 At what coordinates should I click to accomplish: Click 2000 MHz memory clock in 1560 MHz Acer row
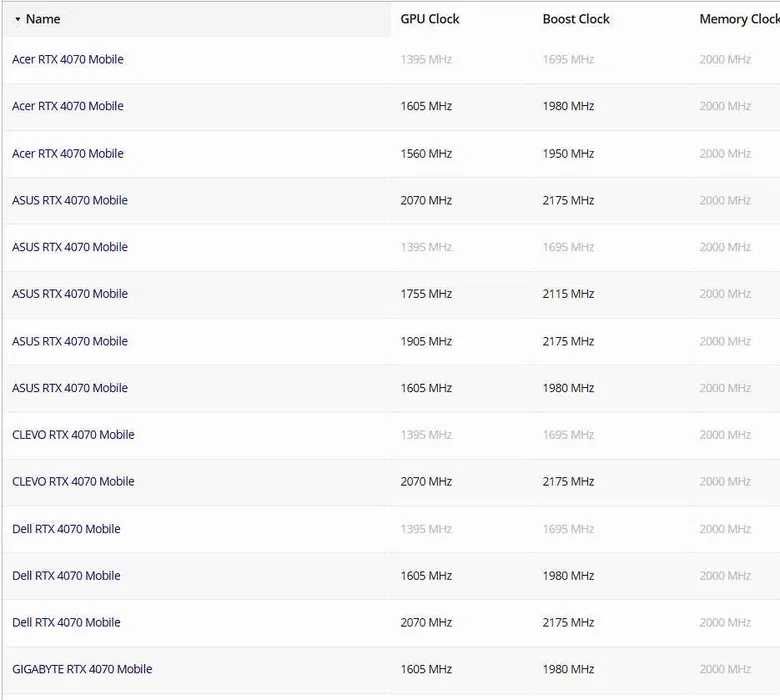725,154
